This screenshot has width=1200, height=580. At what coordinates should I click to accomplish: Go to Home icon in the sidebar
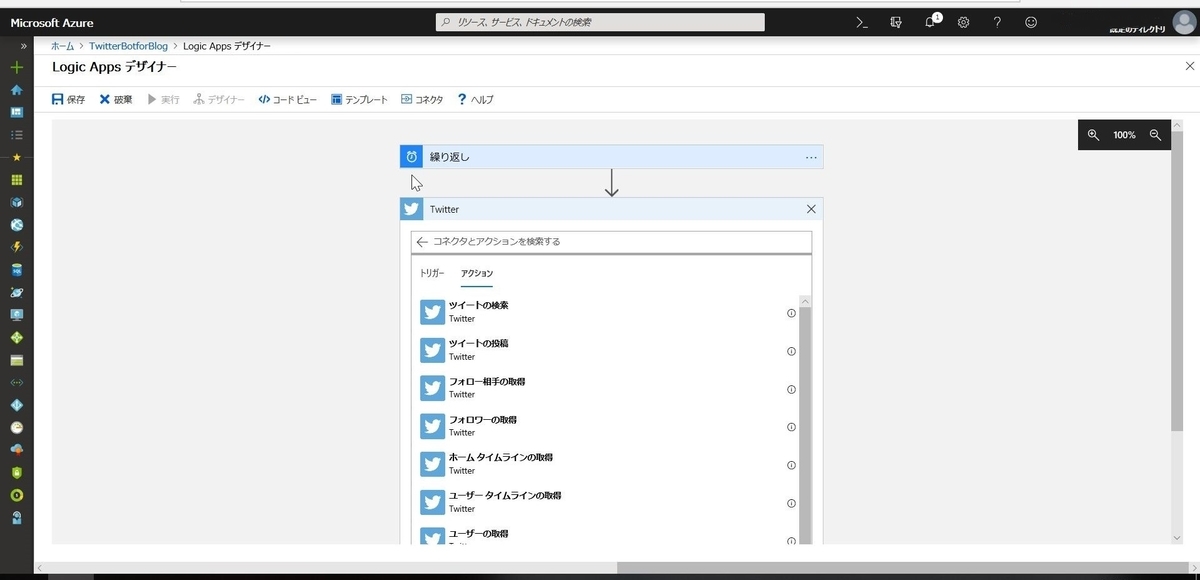(16, 90)
